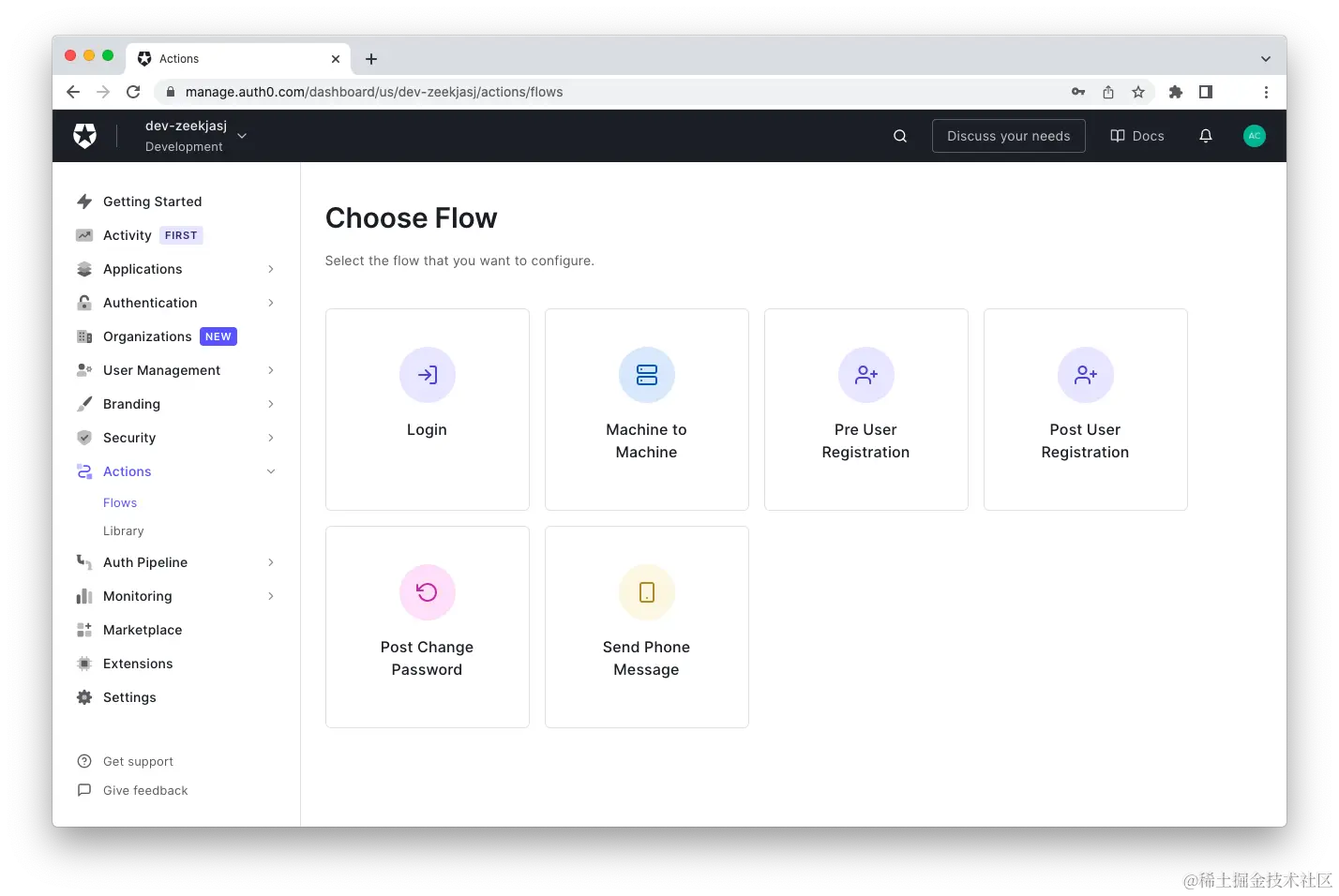Click the Pre User Registration flow icon

(x=865, y=374)
